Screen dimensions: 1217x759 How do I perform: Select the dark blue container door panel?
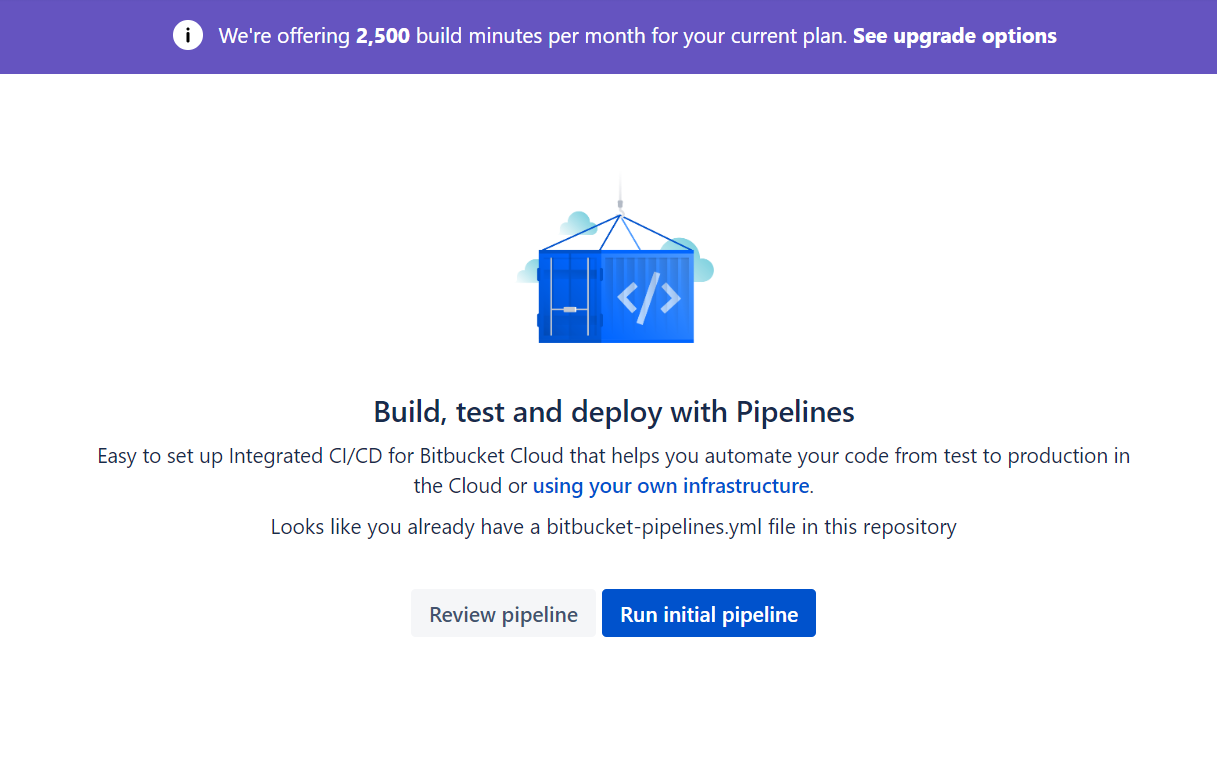click(570, 296)
